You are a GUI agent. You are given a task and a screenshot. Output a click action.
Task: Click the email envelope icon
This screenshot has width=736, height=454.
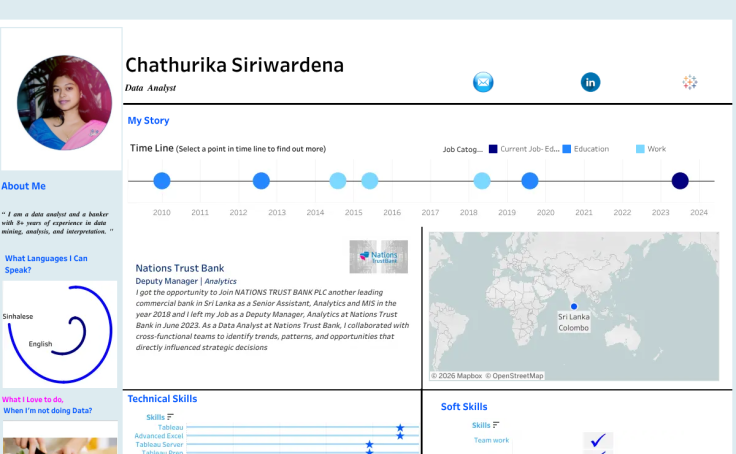(x=483, y=82)
